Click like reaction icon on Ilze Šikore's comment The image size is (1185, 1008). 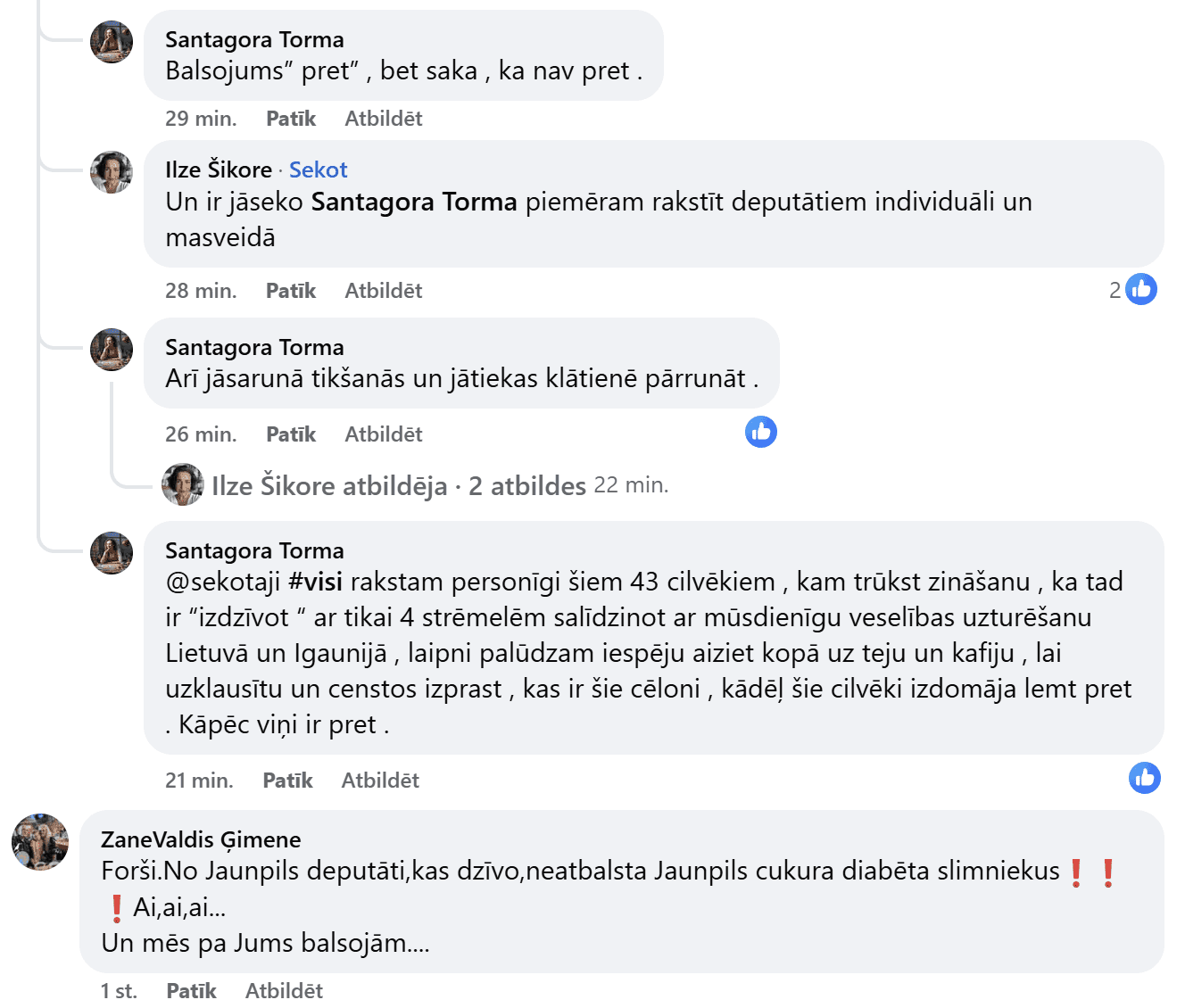click(x=1140, y=290)
